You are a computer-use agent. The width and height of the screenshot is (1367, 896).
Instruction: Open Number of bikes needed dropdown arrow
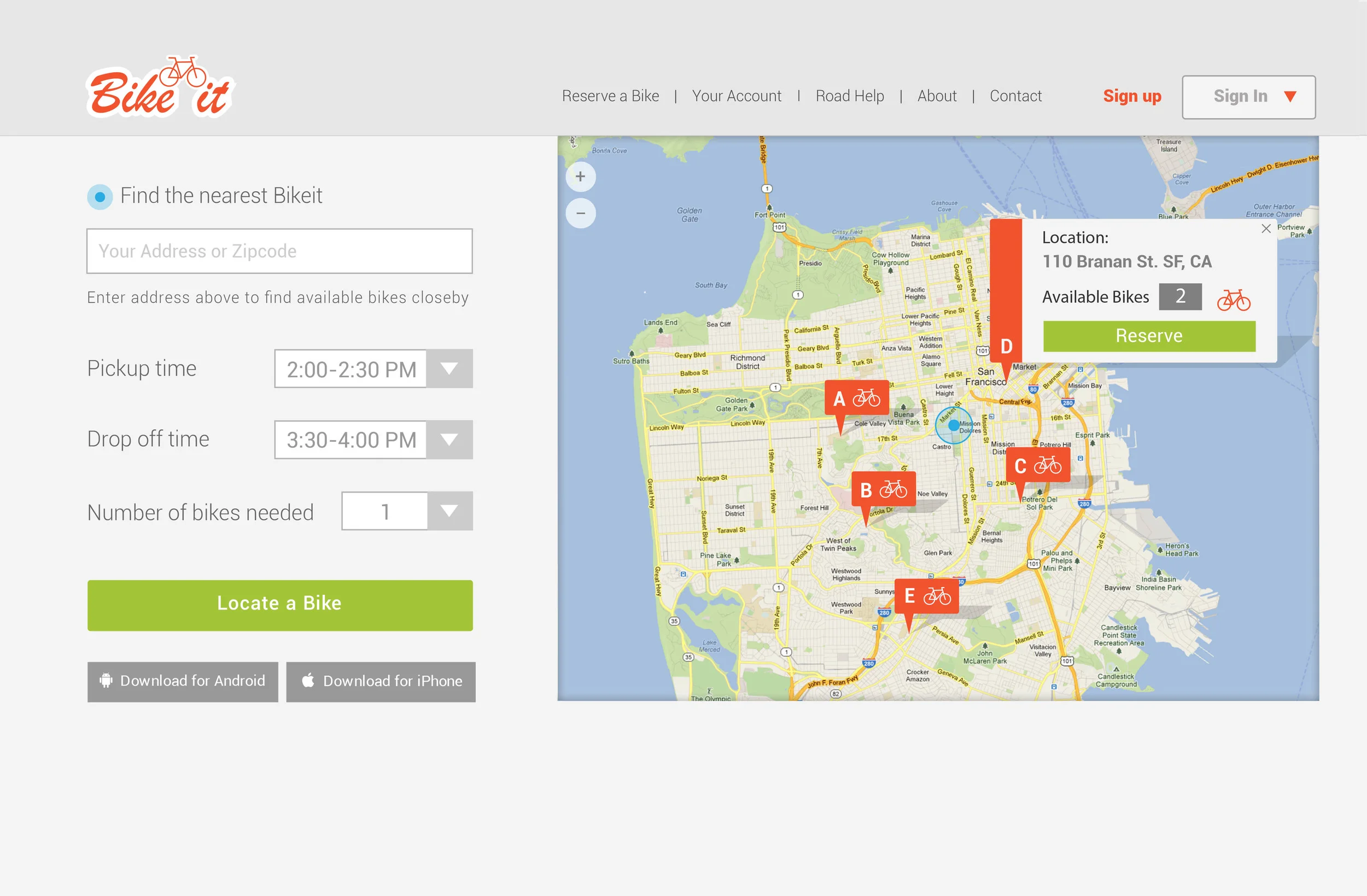click(449, 511)
